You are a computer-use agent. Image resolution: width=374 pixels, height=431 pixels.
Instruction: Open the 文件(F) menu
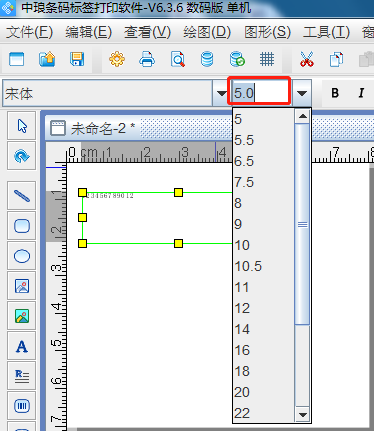(x=29, y=32)
